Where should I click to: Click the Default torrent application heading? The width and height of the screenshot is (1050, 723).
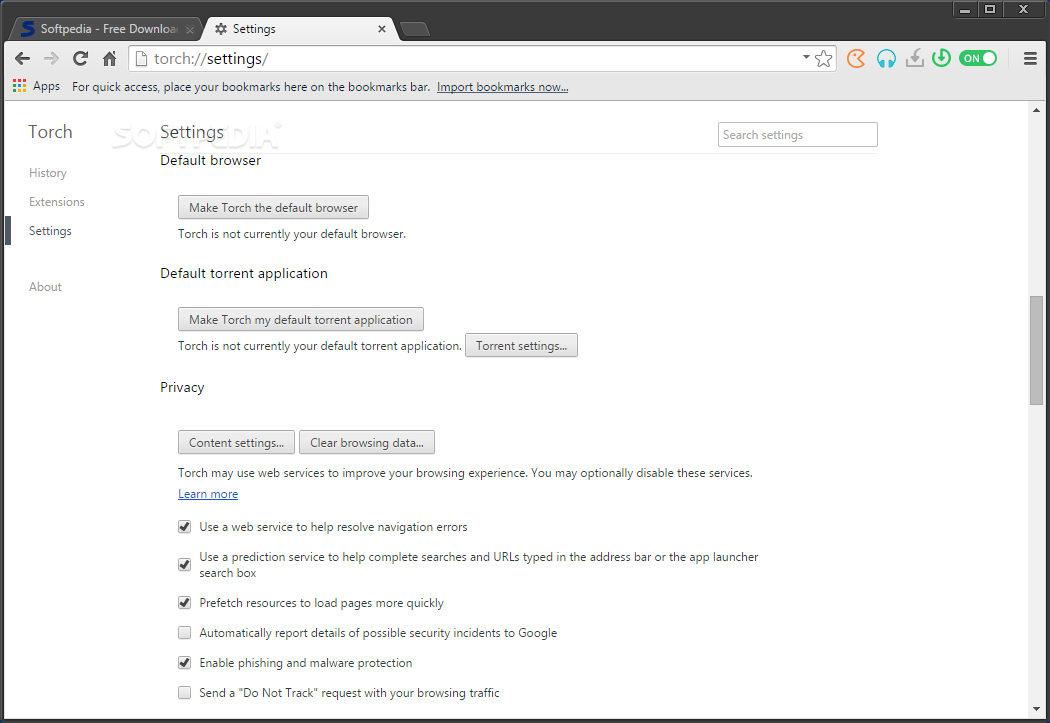(244, 273)
